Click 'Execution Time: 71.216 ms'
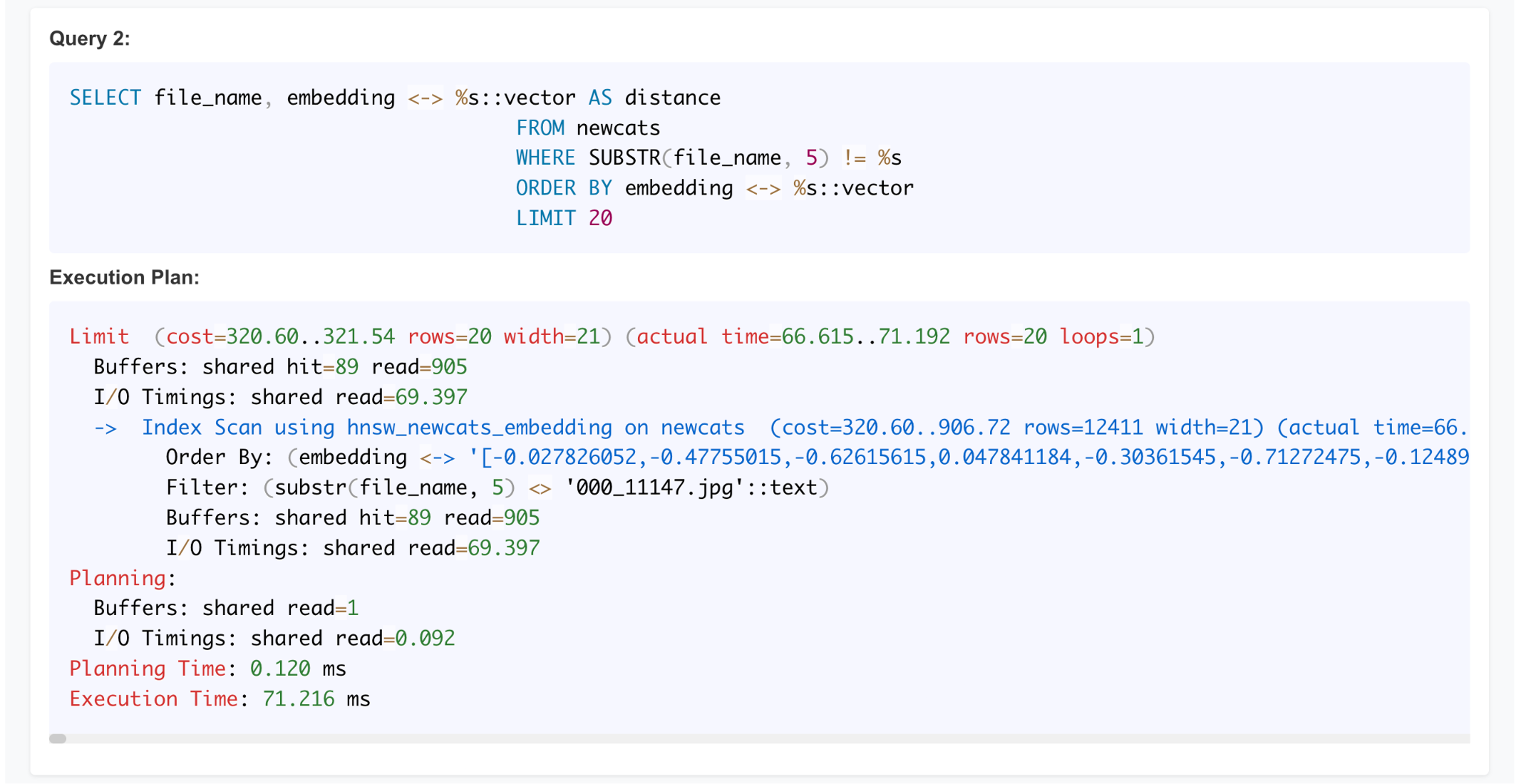This screenshot has width=1521, height=784. pyautogui.click(x=220, y=699)
